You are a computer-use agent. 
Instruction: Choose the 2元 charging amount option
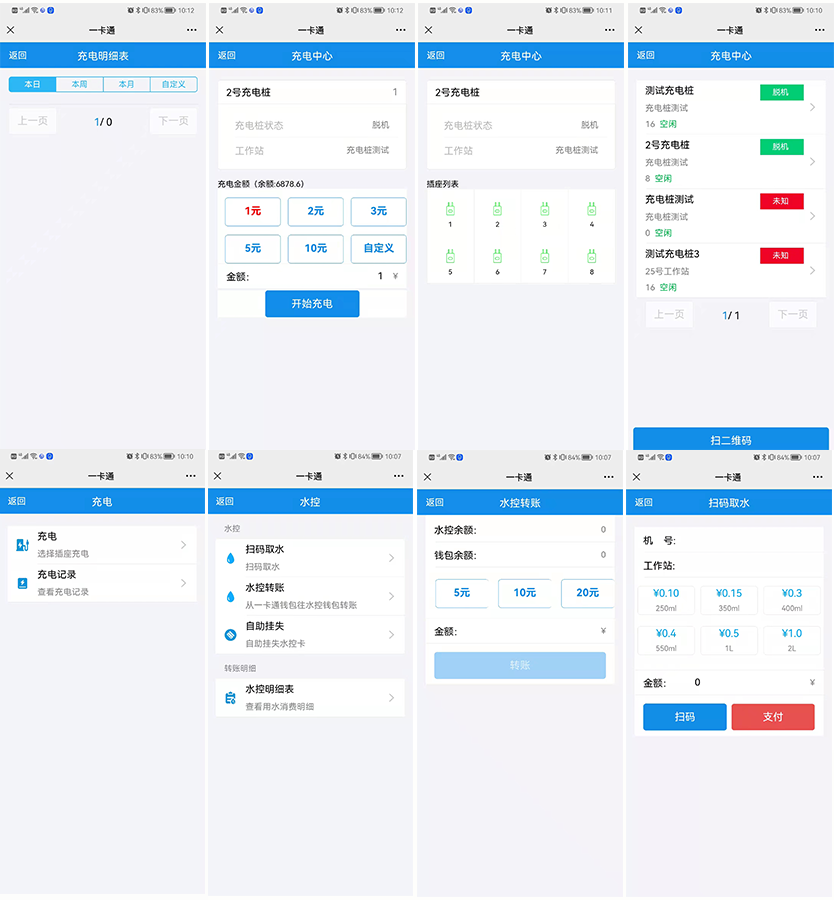315,212
